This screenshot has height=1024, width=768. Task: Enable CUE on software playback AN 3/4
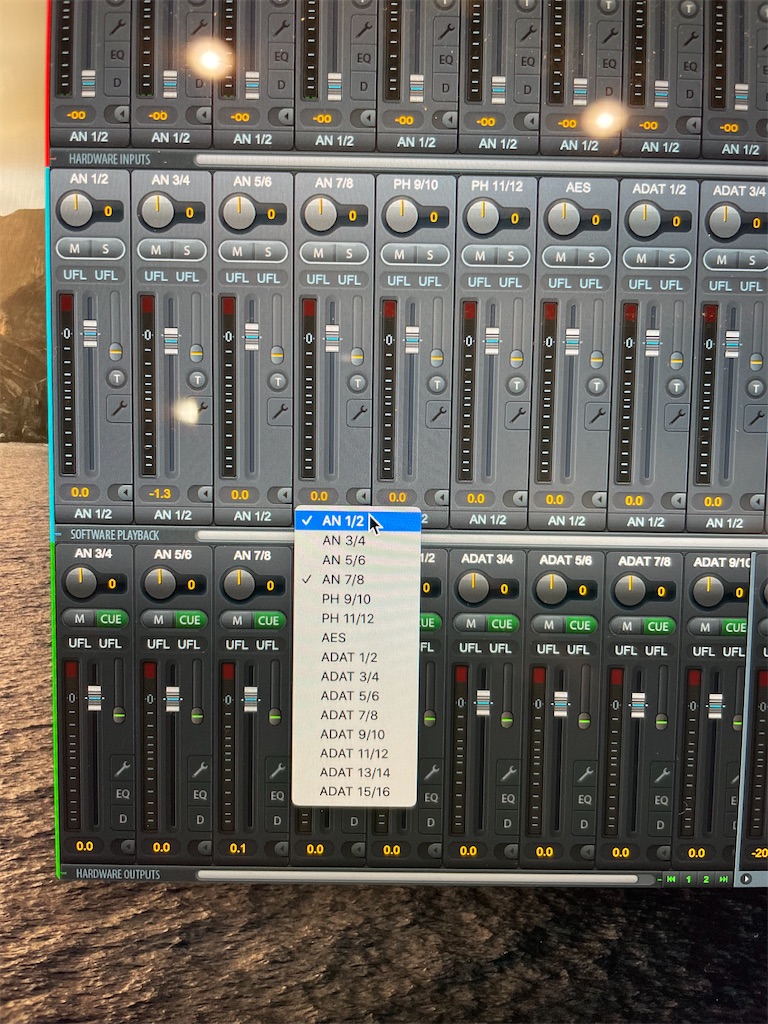tap(110, 618)
